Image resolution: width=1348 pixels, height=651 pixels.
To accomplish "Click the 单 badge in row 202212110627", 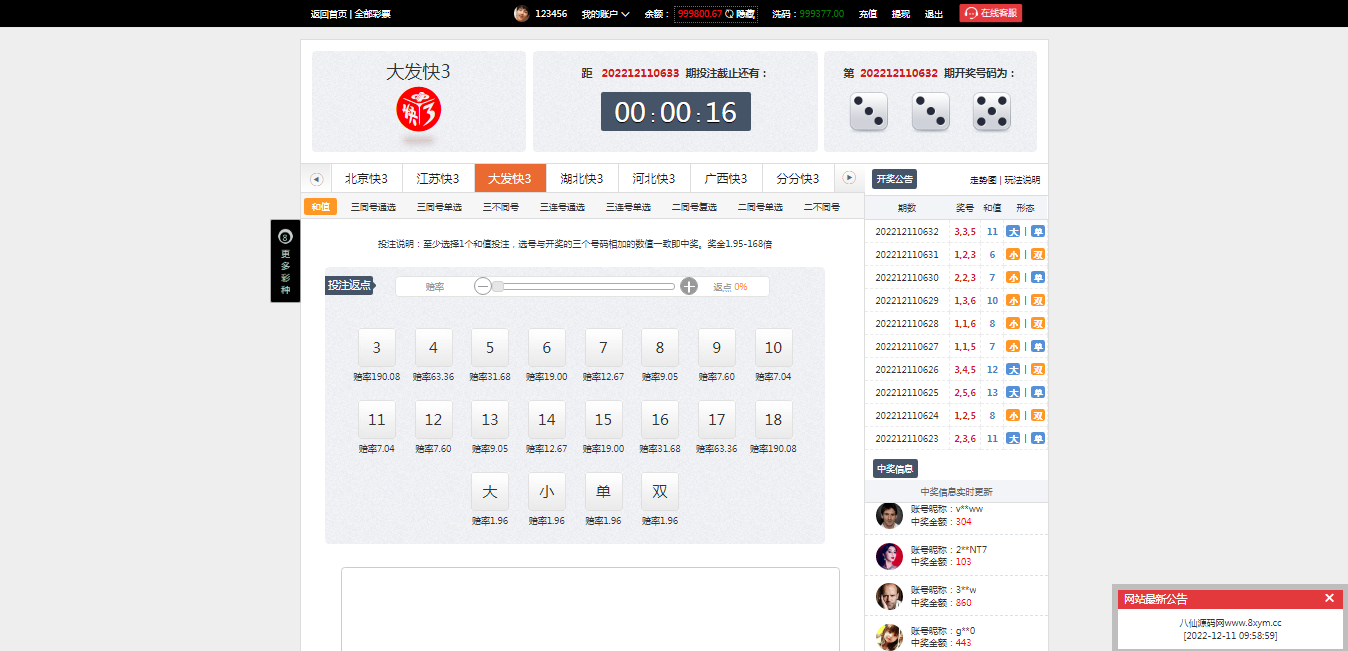I will 1038,346.
